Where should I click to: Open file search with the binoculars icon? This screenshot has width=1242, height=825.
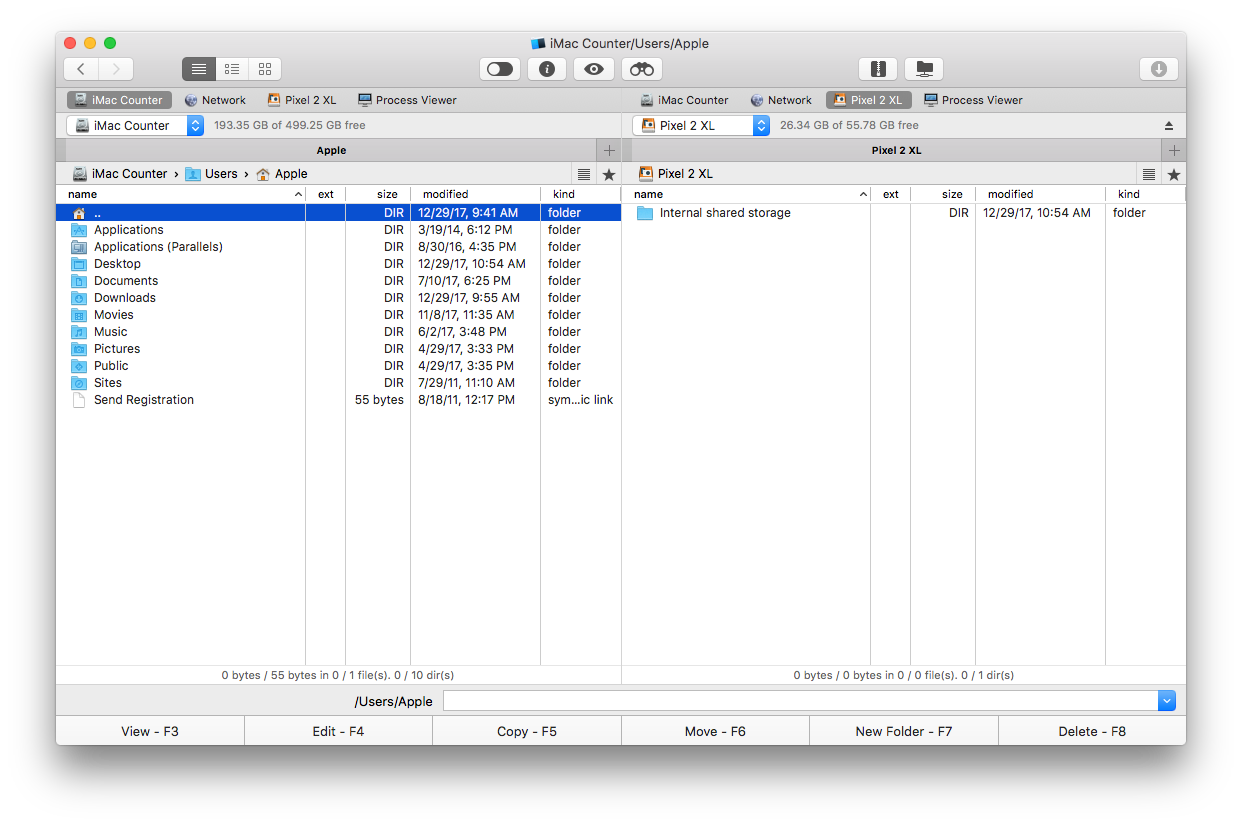pyautogui.click(x=641, y=69)
